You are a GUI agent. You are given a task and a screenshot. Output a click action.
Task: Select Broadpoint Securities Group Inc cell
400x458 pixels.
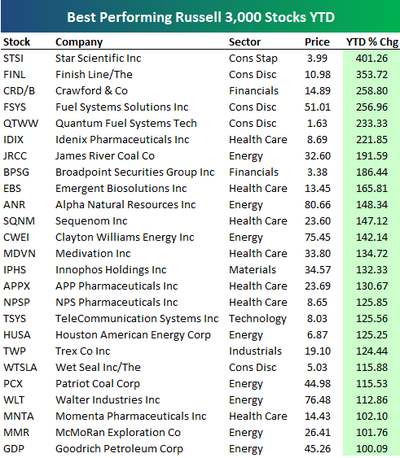(x=135, y=172)
